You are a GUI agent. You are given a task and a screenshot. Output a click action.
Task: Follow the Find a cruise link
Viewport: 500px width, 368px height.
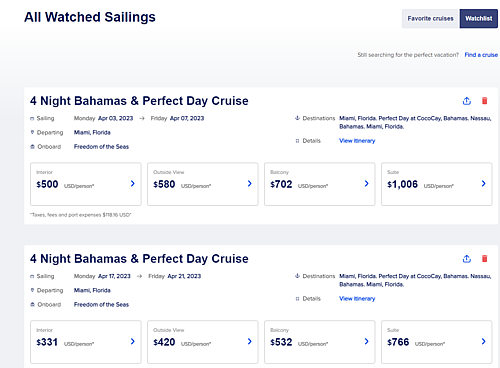pos(481,55)
